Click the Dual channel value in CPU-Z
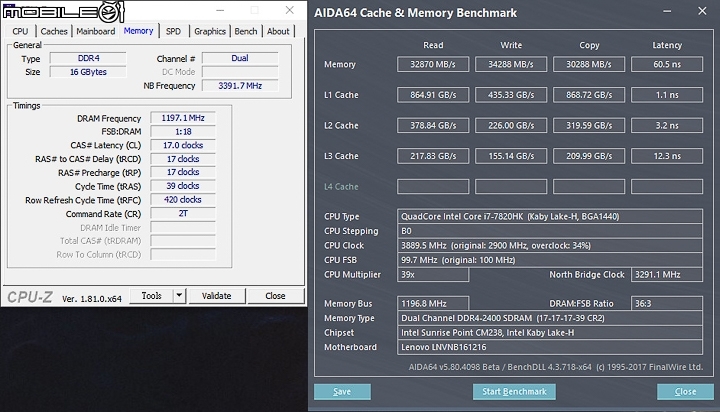Image resolution: width=720 pixels, height=412 pixels. (x=240, y=58)
